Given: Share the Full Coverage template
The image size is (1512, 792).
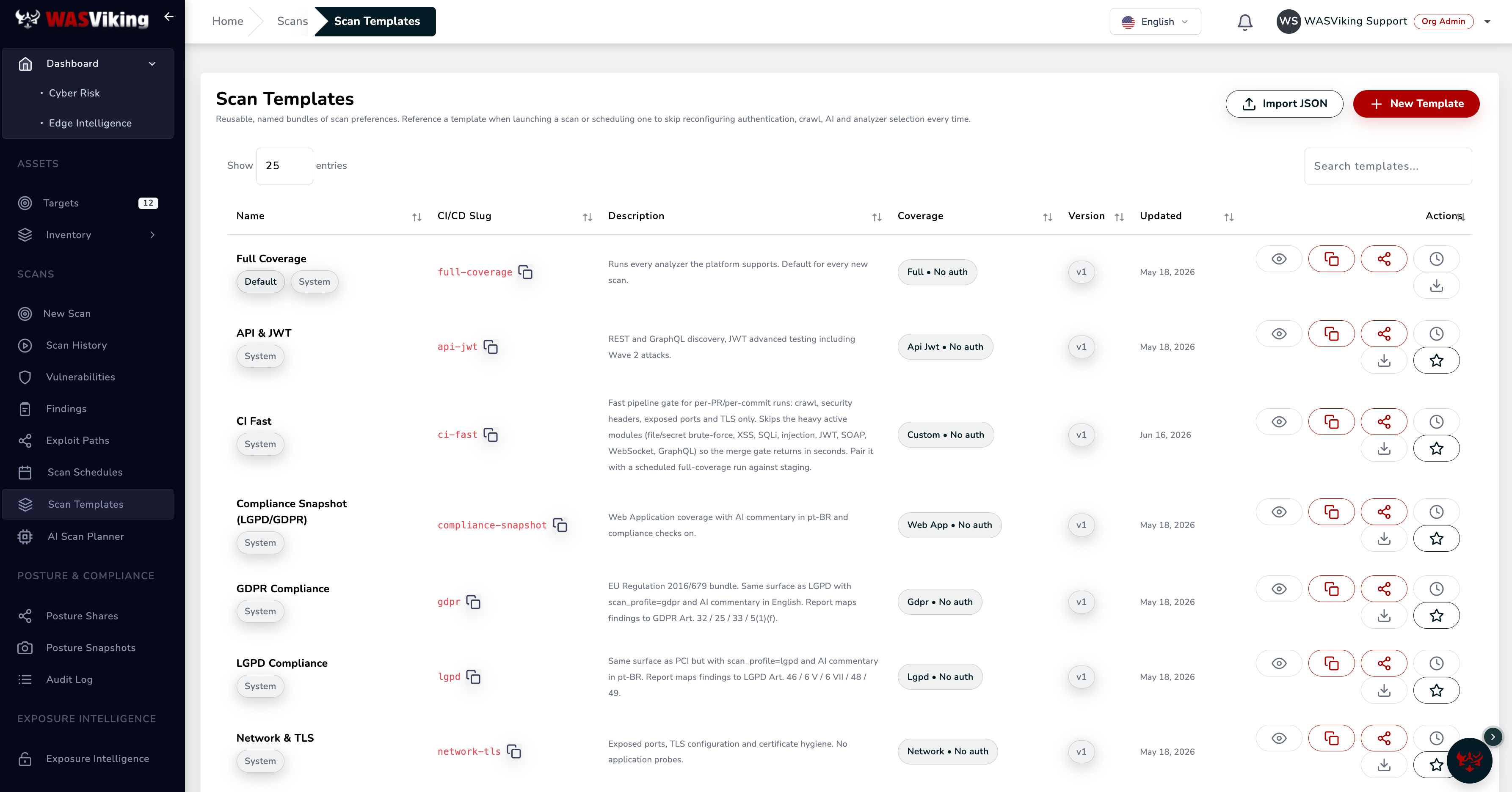Looking at the screenshot, I should [x=1384, y=259].
